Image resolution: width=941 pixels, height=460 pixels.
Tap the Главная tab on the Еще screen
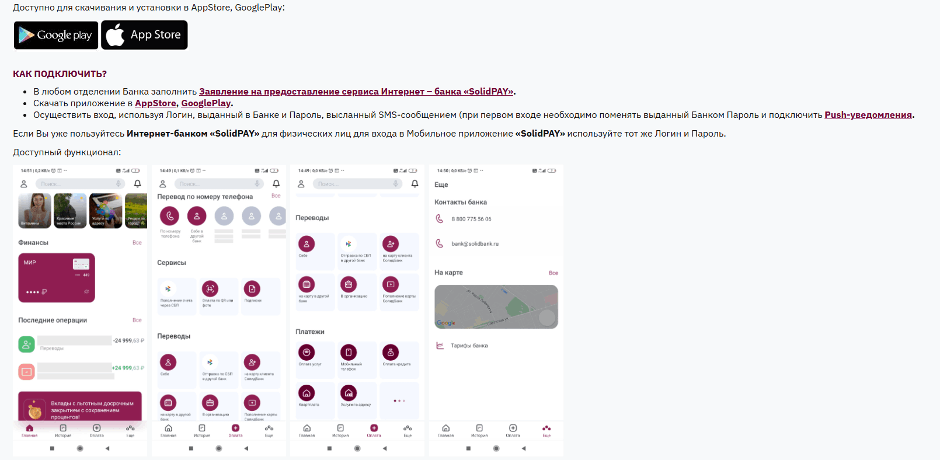(x=445, y=431)
